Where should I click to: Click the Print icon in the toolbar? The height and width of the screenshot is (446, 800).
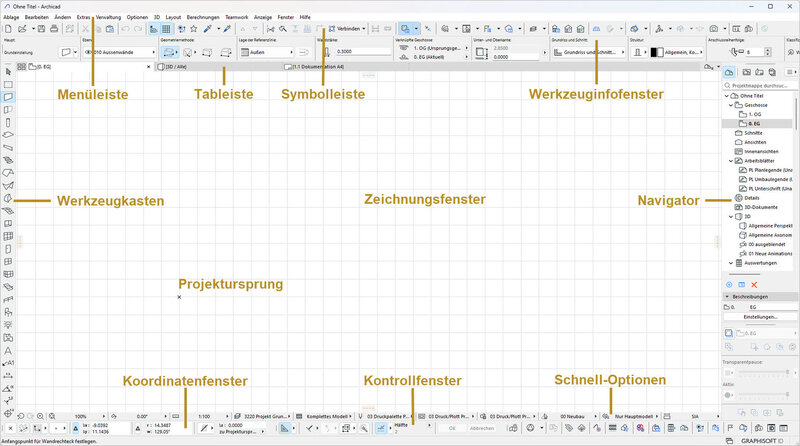coord(53,30)
